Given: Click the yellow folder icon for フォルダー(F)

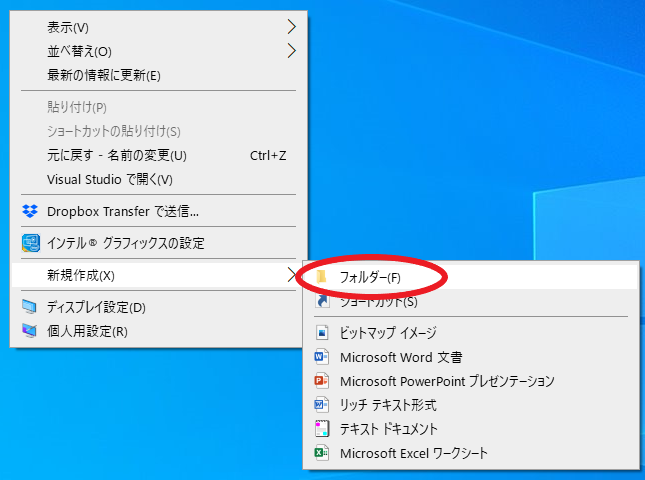Looking at the screenshot, I should coord(322,277).
